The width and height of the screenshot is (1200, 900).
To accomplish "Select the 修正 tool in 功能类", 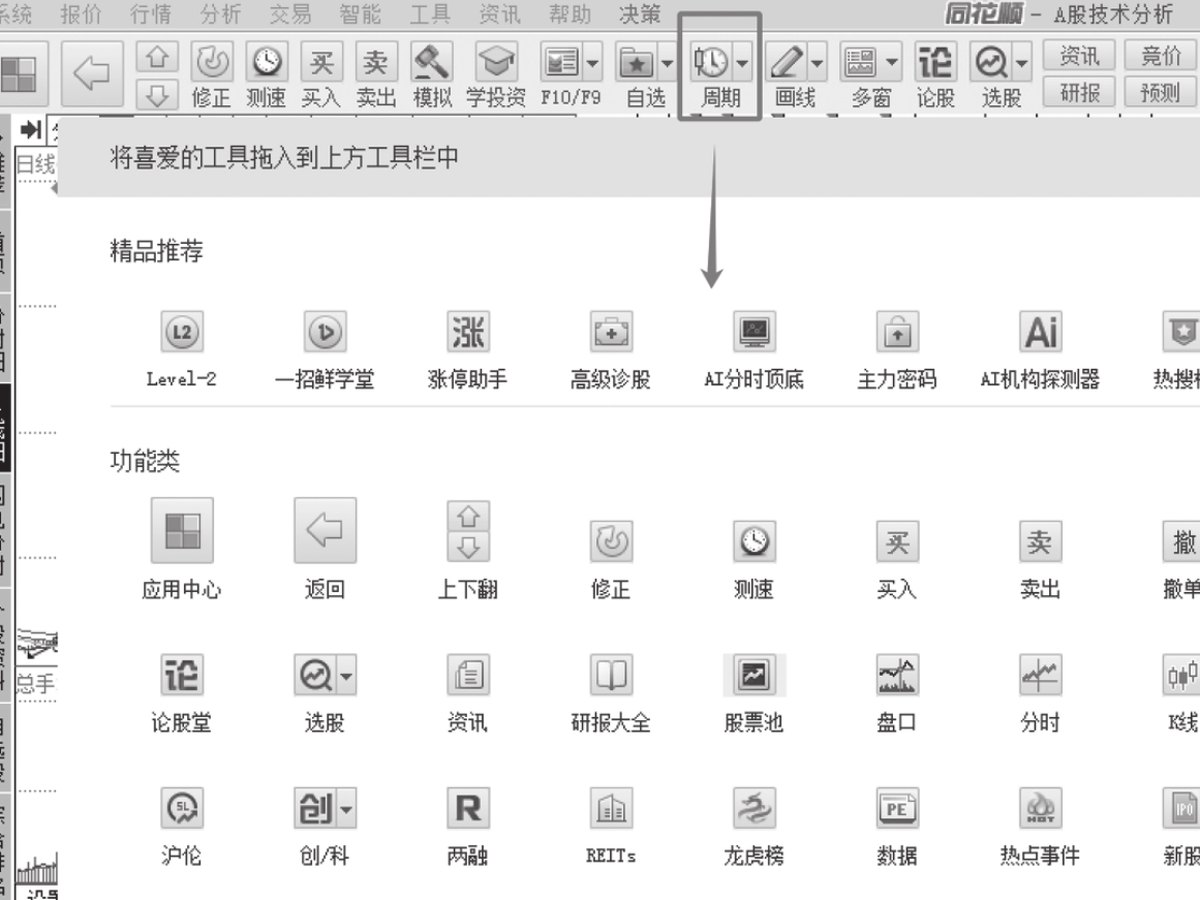I will coord(610,542).
